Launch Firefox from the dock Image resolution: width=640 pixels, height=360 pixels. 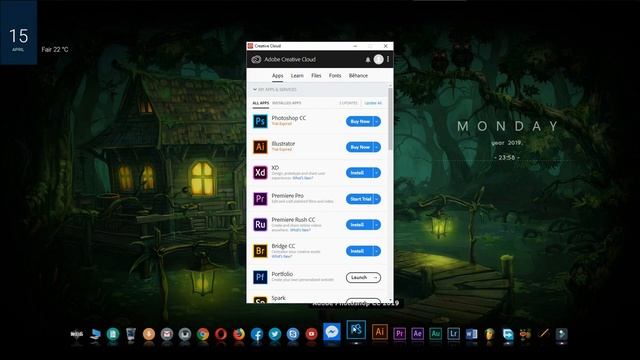click(x=239, y=334)
